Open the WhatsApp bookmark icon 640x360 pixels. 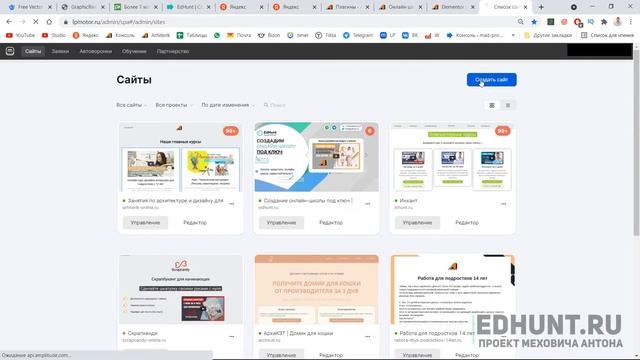[217, 36]
